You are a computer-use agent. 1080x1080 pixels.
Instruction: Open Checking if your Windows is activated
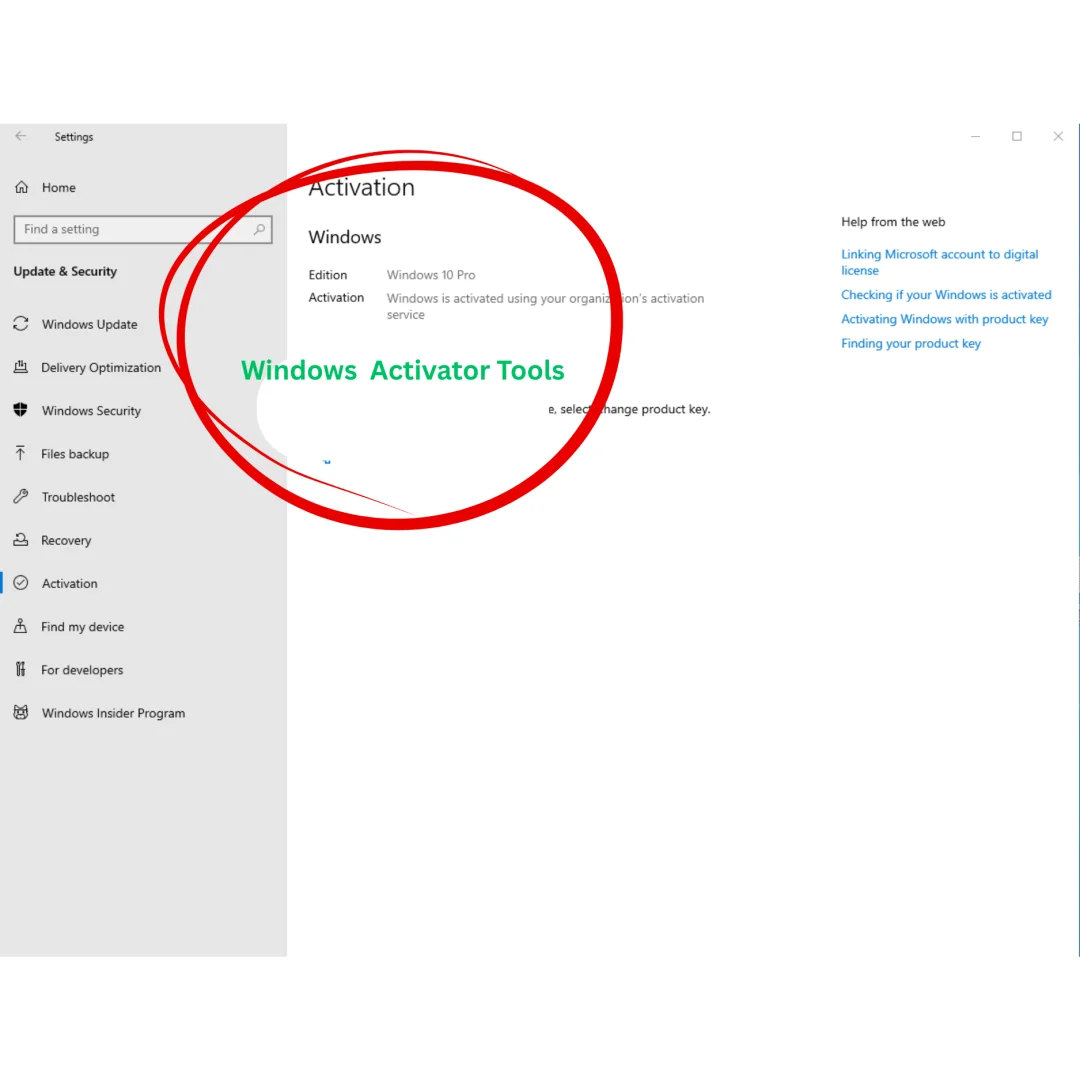946,295
